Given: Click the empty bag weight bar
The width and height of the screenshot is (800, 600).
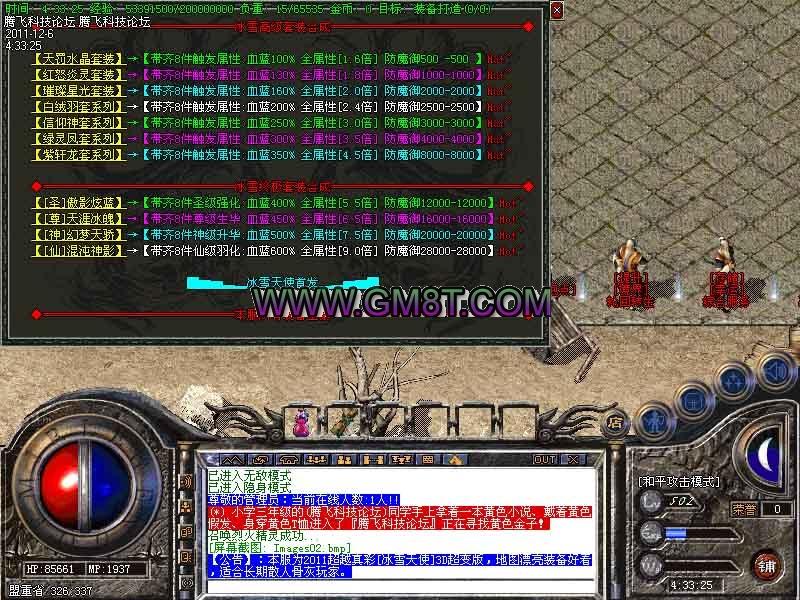Looking at the screenshot, I should click(x=701, y=566).
